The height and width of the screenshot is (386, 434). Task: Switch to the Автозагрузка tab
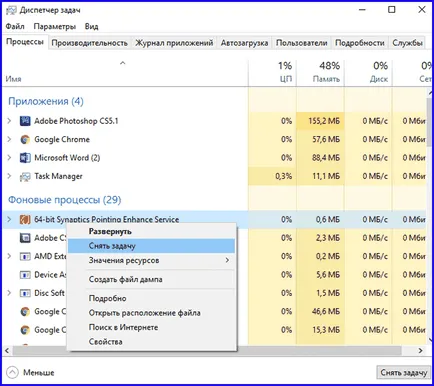click(x=244, y=43)
